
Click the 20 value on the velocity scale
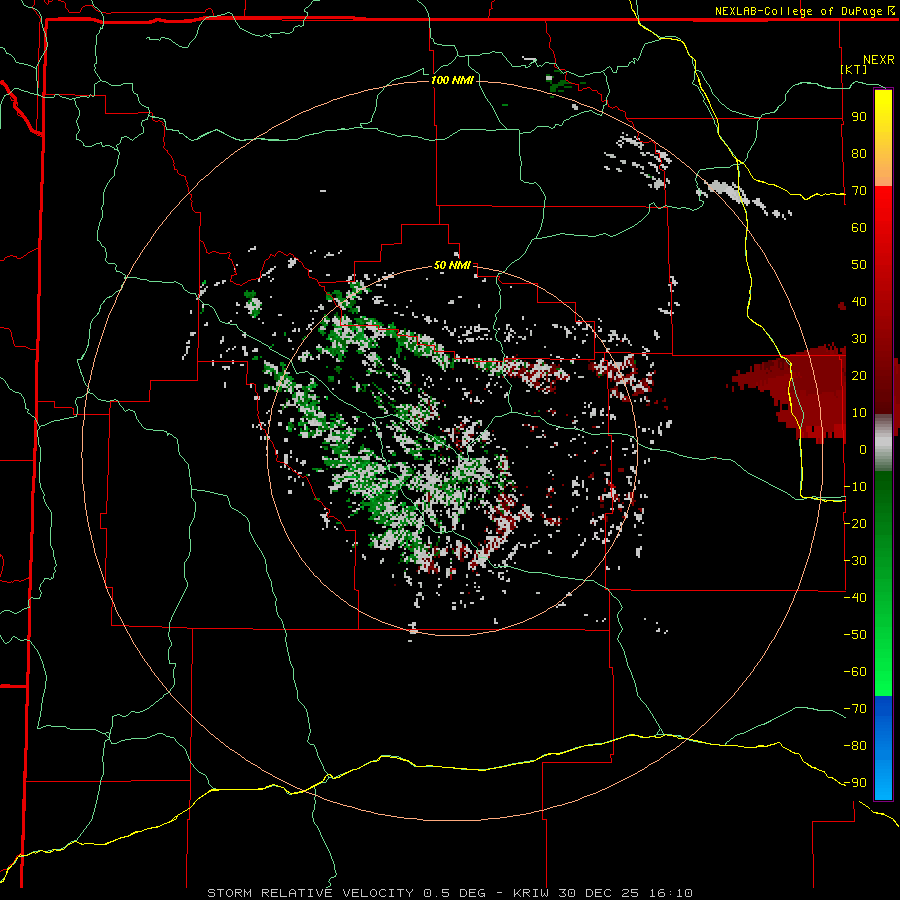[859, 375]
